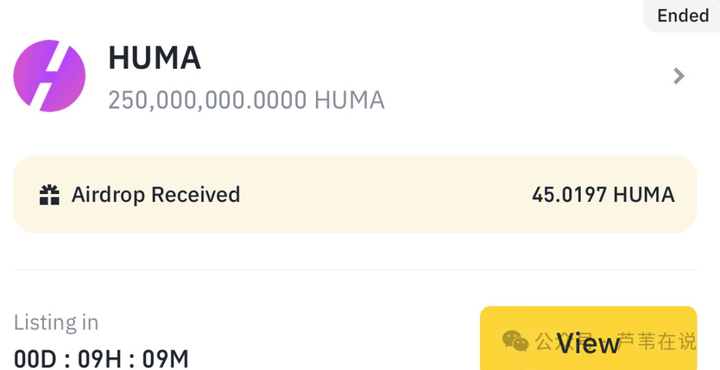Select the HUMA token title

click(x=154, y=58)
